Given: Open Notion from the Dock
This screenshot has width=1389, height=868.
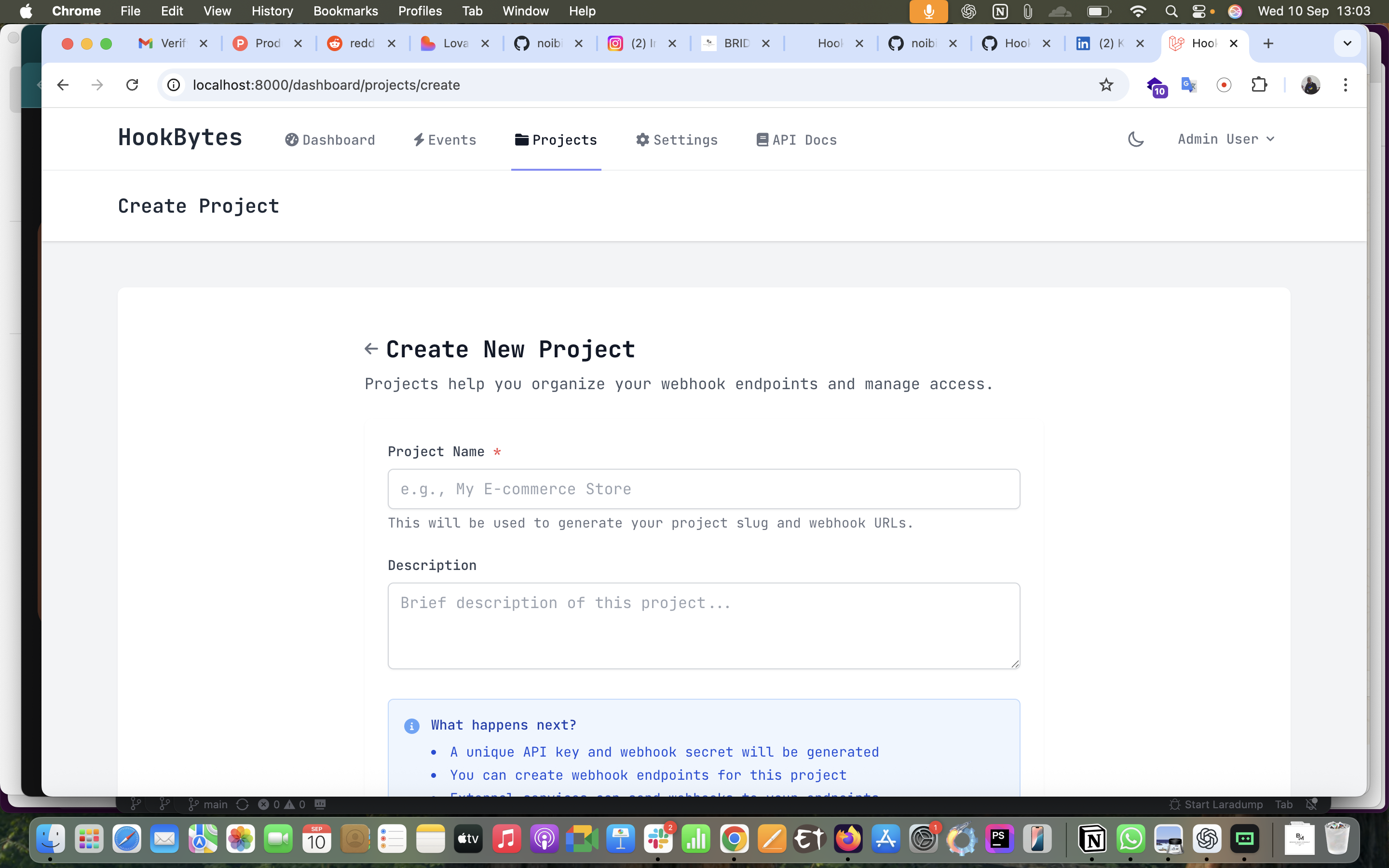Looking at the screenshot, I should pyautogui.click(x=1092, y=839).
